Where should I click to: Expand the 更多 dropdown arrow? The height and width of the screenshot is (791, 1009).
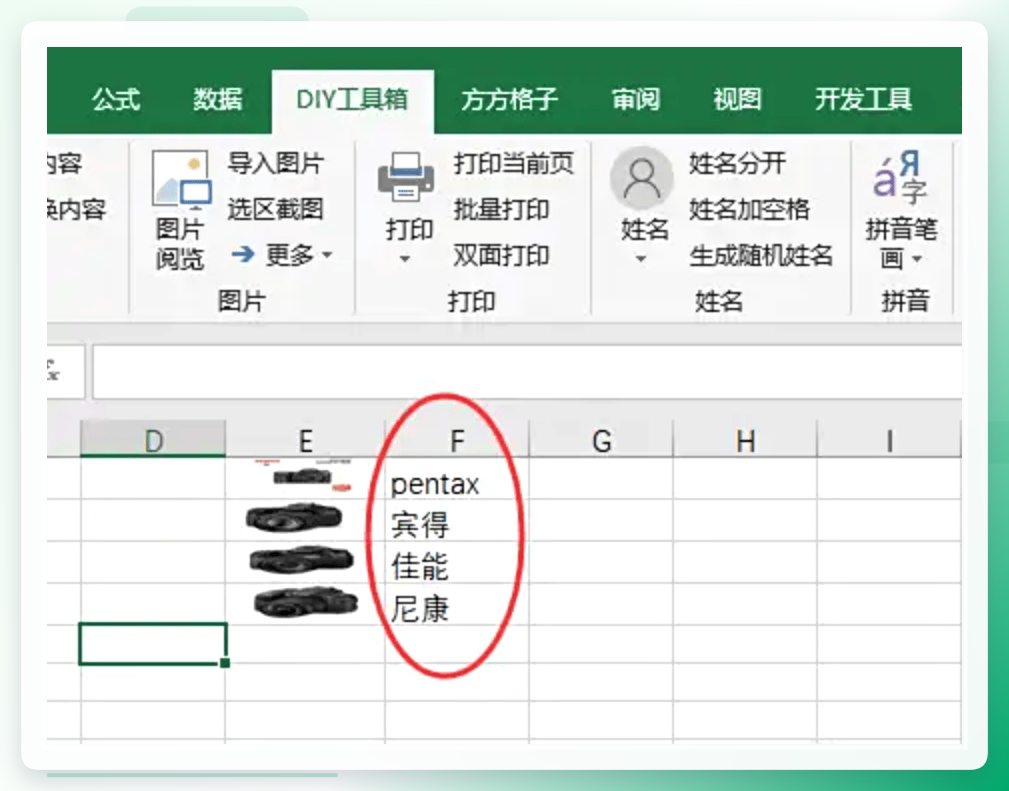(x=327, y=256)
